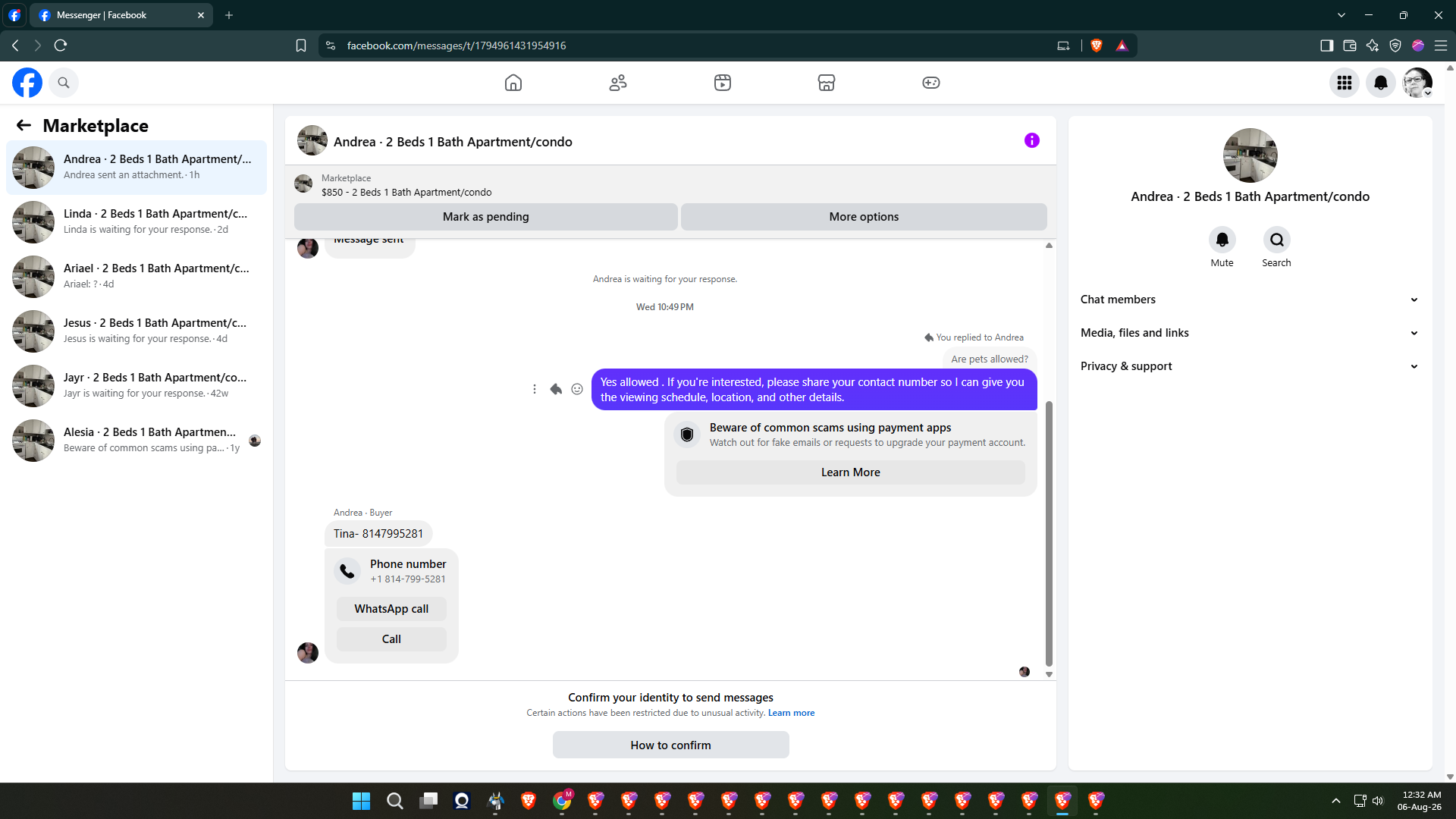The image size is (1456, 819).
Task: Open a new browser tab
Action: tap(229, 15)
